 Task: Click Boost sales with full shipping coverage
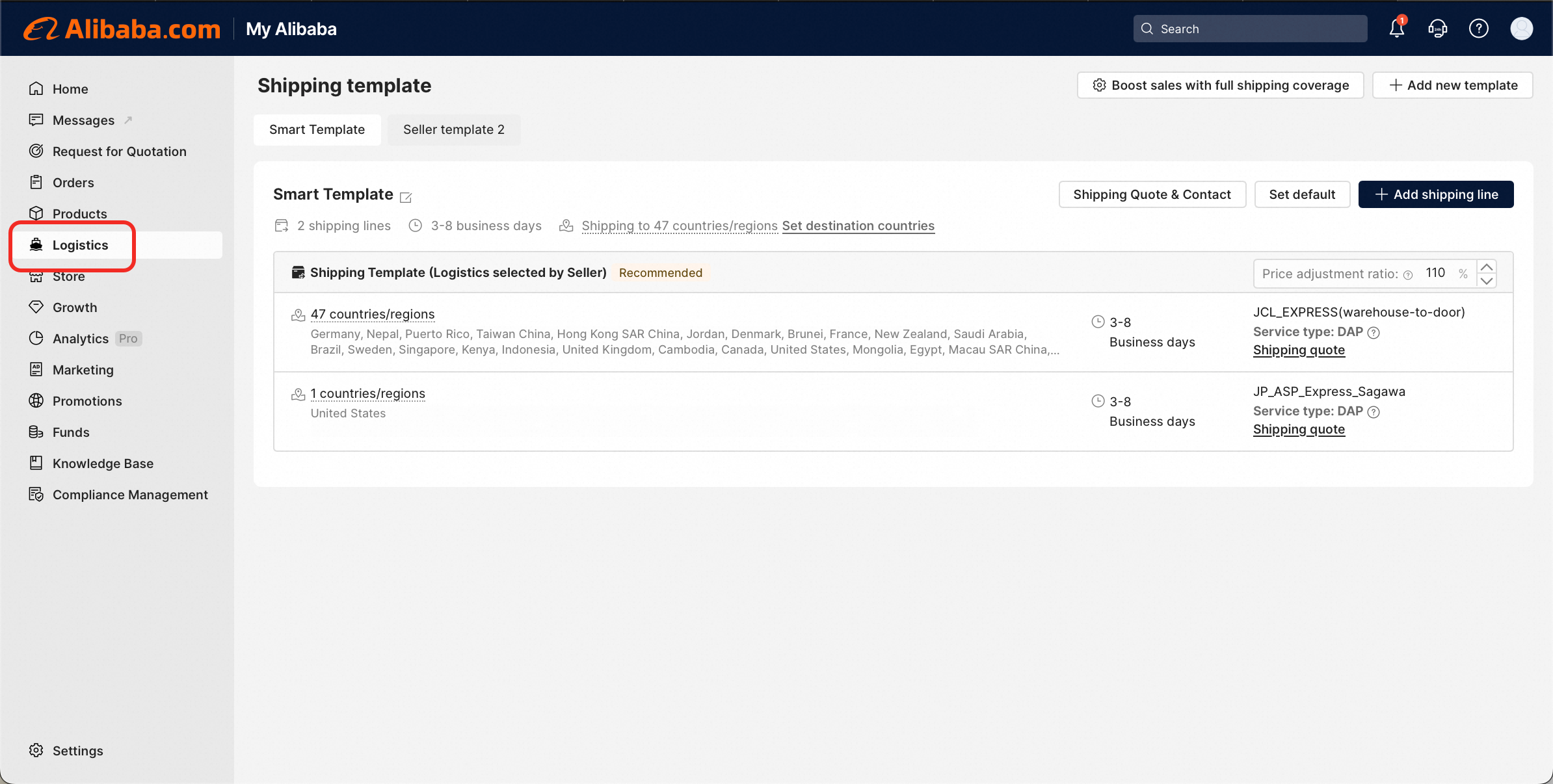coord(1221,85)
